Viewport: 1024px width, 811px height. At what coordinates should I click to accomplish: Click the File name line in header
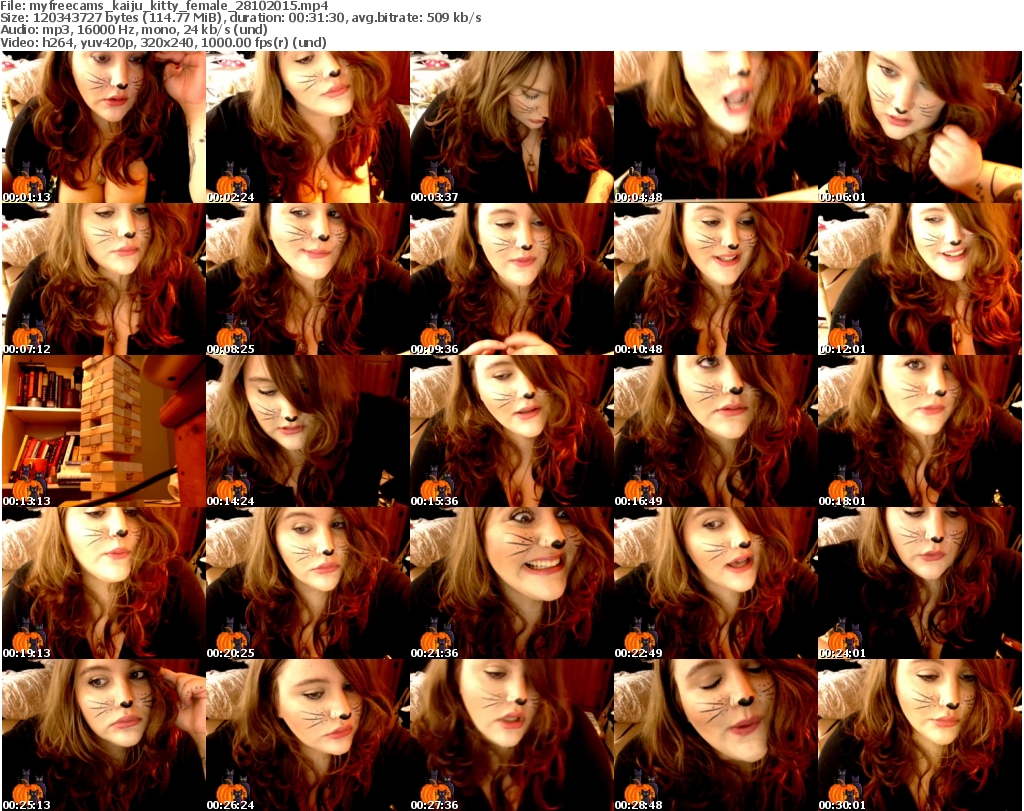click(x=164, y=6)
